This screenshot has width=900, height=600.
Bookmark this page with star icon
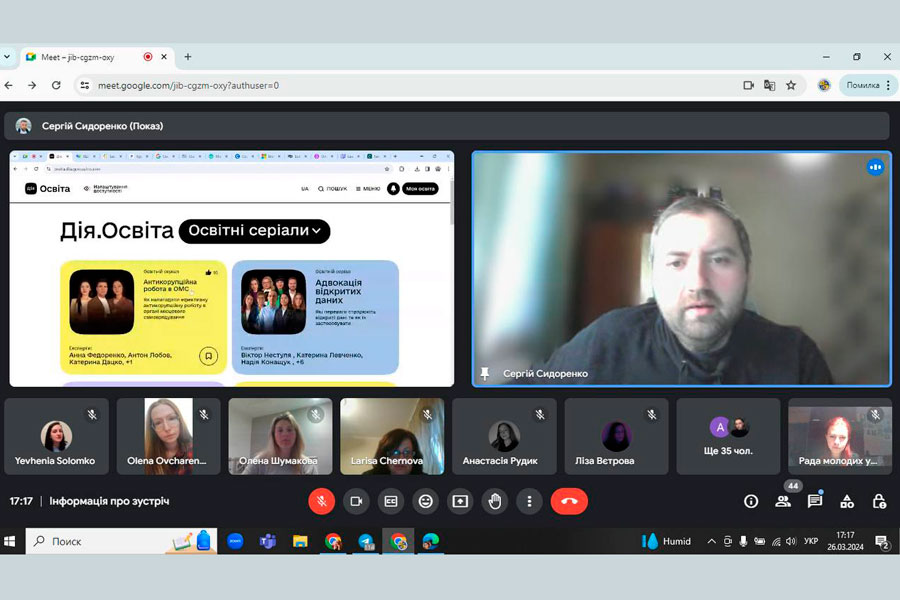click(x=791, y=86)
